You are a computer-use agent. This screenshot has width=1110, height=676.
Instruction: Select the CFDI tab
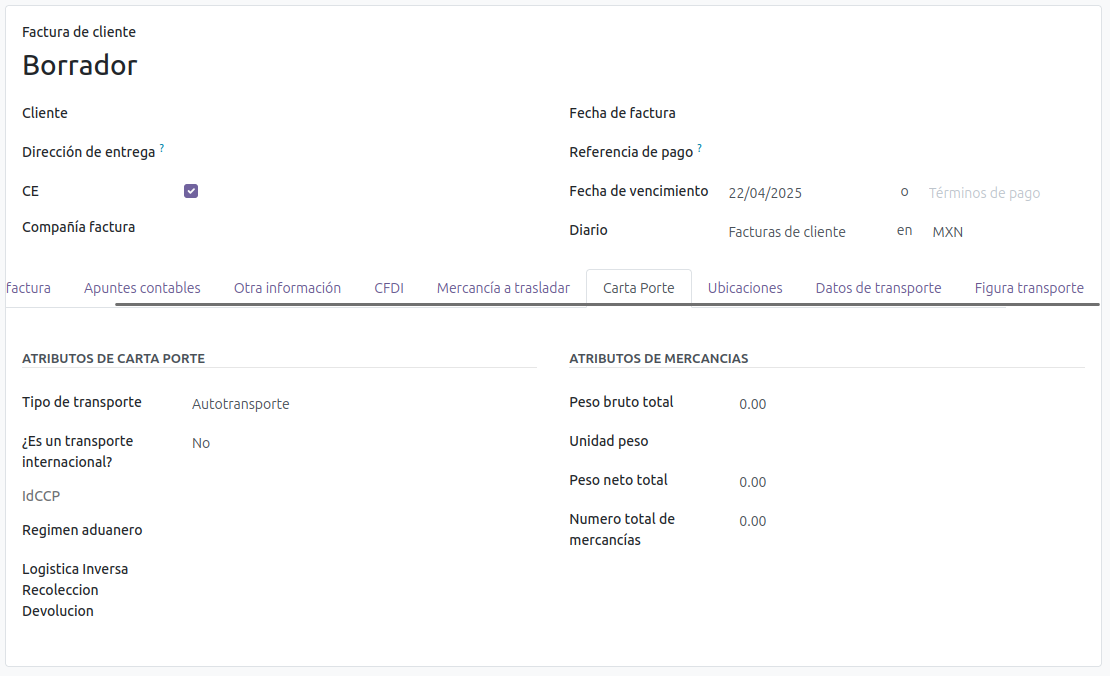tap(389, 288)
